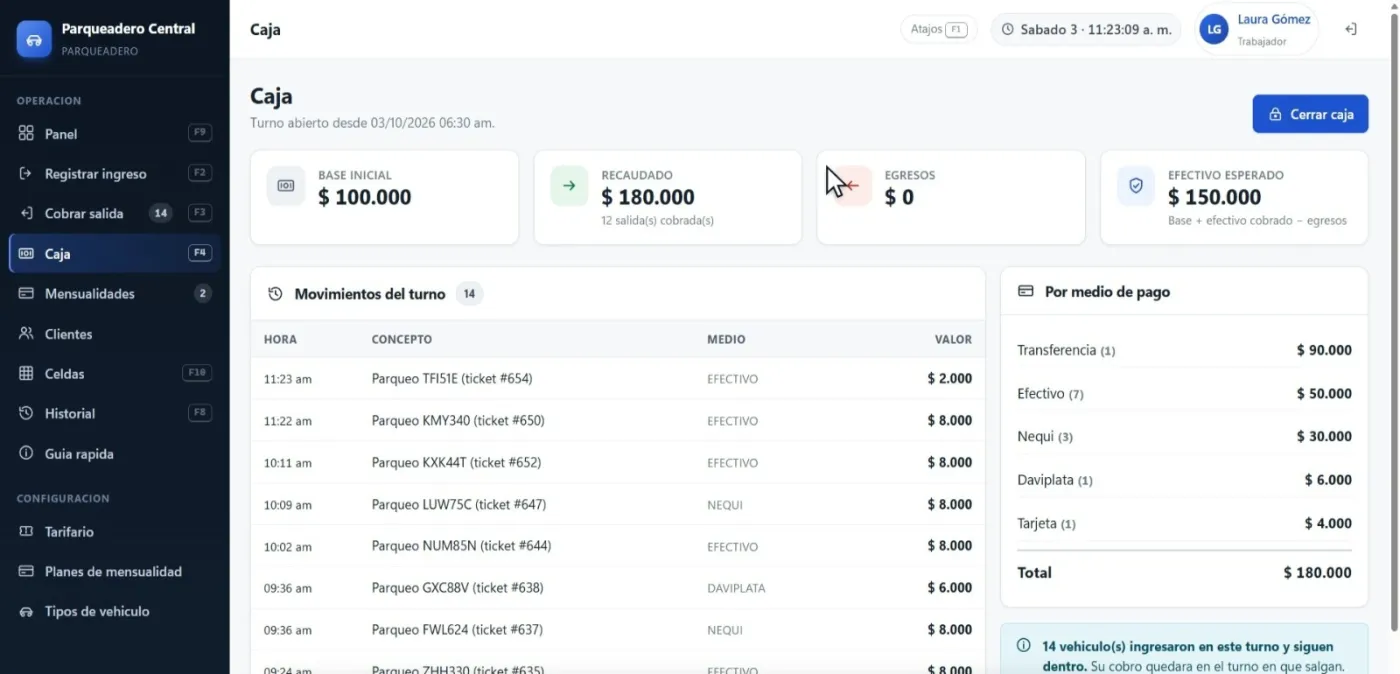Click the Mensualidades card icon
Viewport: 1400px width, 674px height.
[x=26, y=294]
